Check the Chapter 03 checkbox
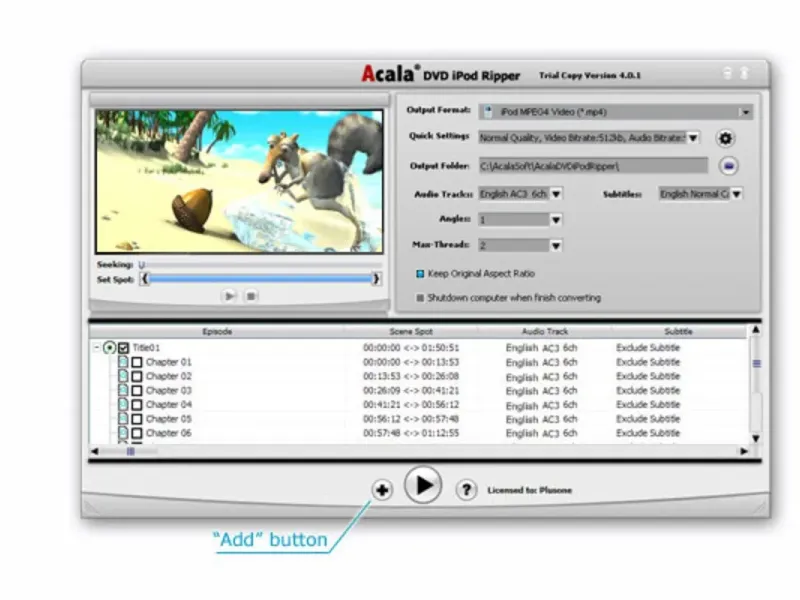This screenshot has width=800, height=600. pyautogui.click(x=137, y=391)
